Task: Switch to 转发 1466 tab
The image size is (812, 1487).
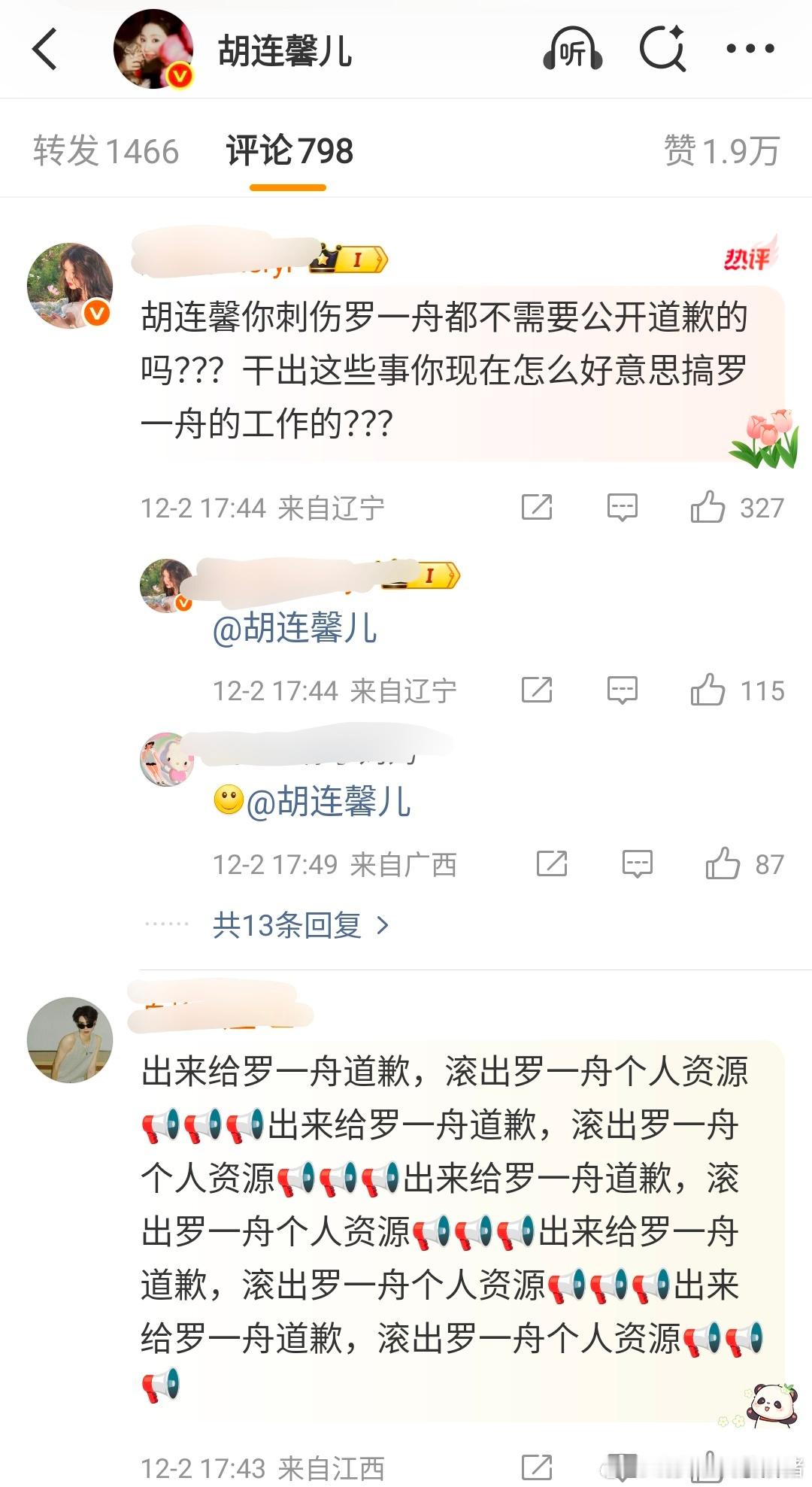Action: 106,150
